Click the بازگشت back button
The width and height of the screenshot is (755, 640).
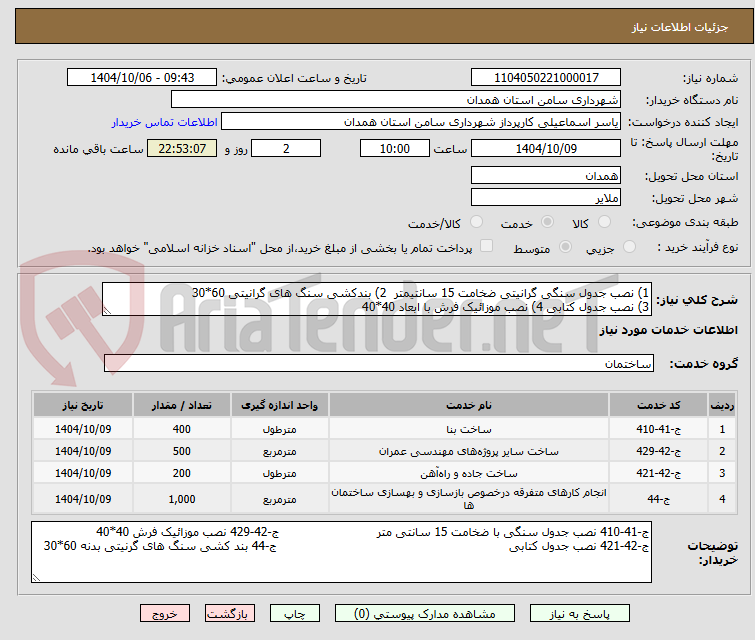230,614
